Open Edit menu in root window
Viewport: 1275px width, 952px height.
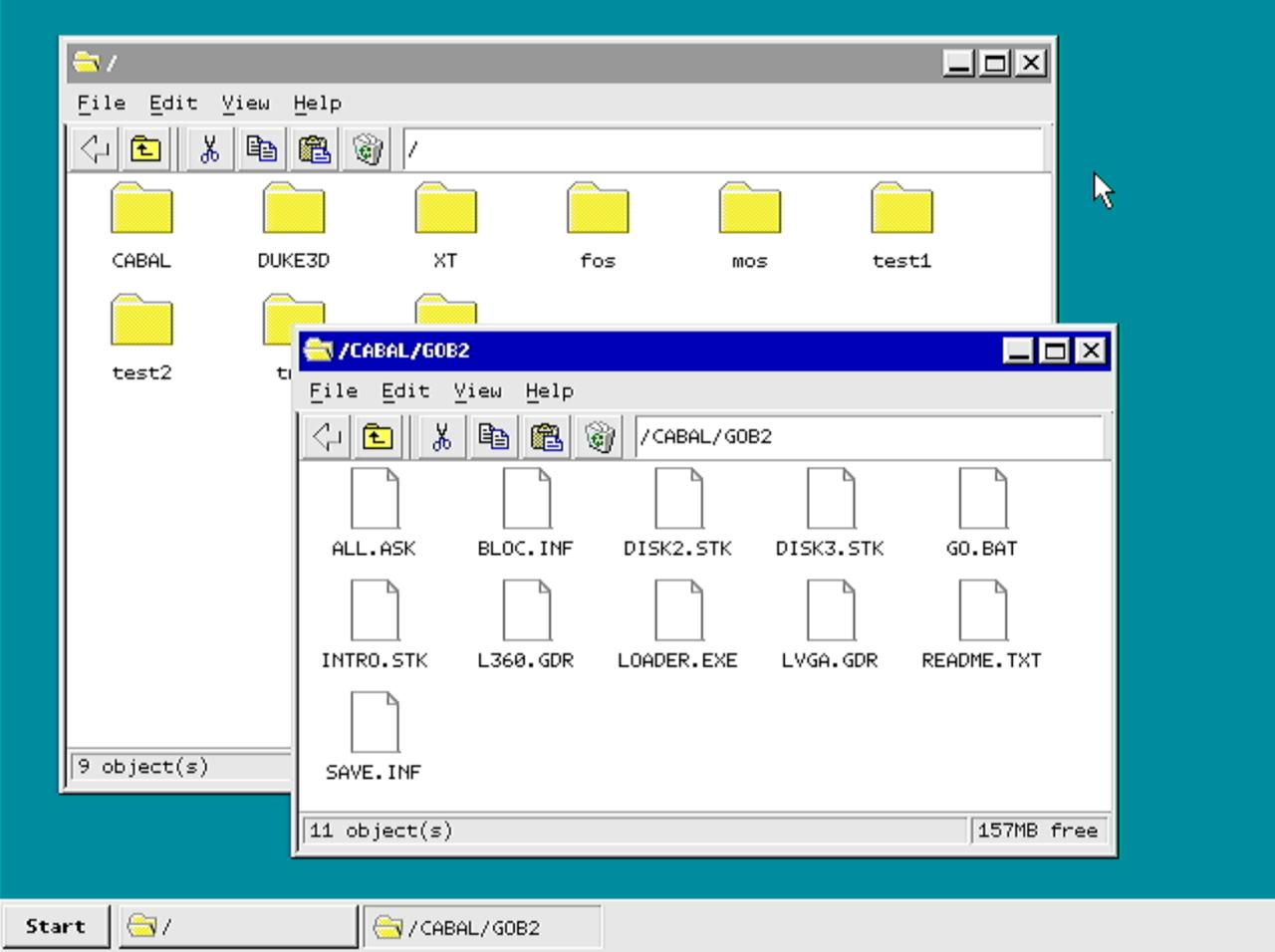[173, 103]
